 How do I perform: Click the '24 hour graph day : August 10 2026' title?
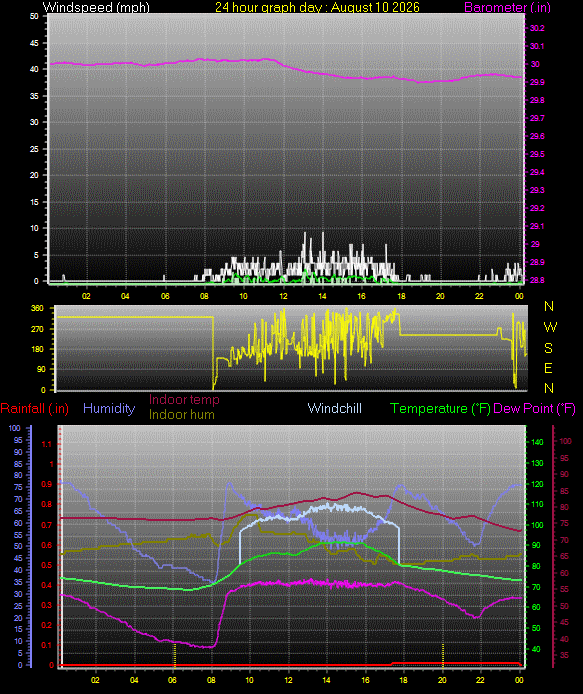pos(317,7)
